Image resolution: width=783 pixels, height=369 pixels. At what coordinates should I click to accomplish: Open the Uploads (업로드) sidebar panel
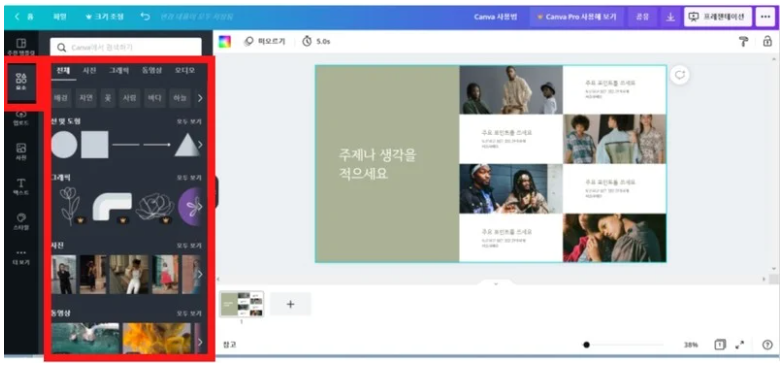[x=21, y=118]
